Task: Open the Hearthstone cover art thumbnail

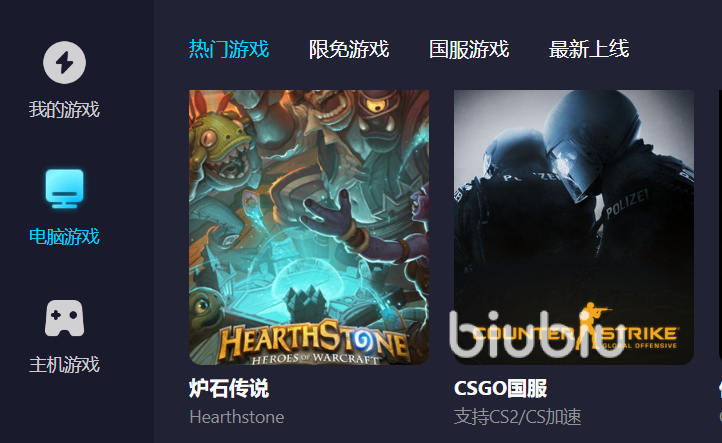Action: [x=309, y=227]
